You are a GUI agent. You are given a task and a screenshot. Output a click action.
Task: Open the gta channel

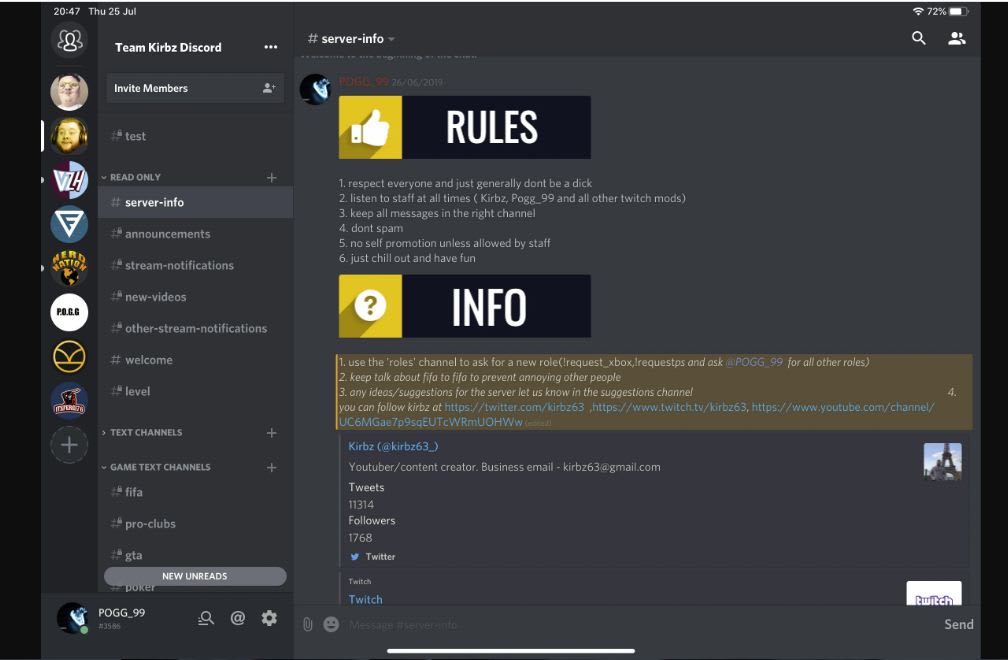tap(195, 555)
